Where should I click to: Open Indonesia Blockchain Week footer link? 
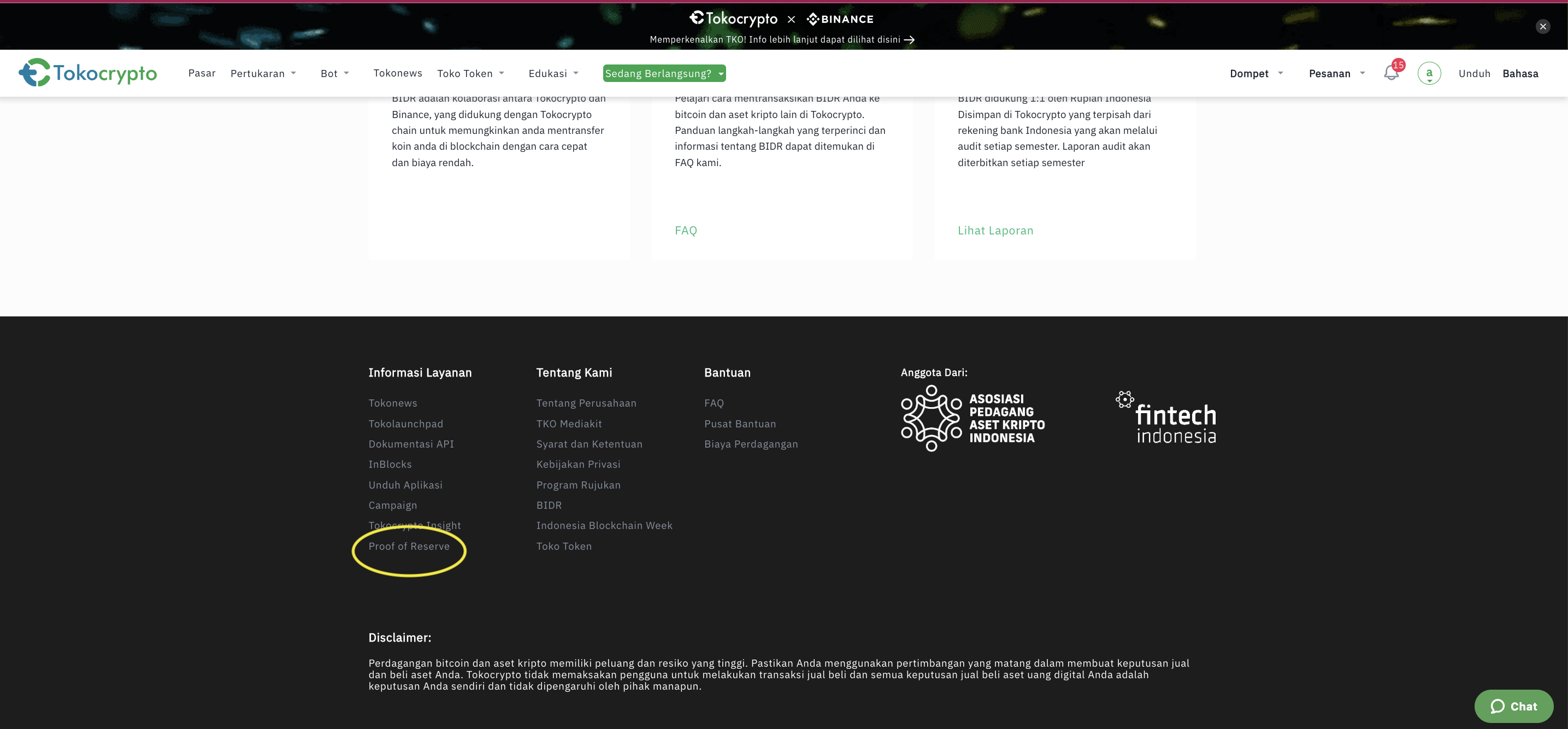604,526
